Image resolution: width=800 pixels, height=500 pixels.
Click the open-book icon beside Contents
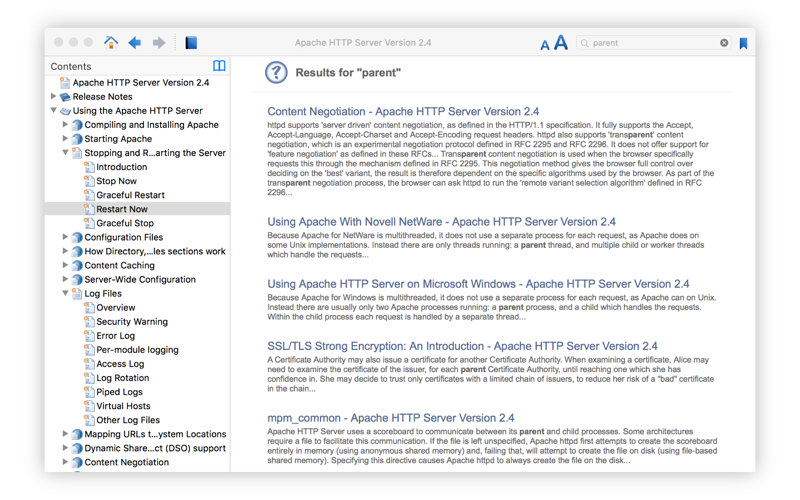(219, 66)
